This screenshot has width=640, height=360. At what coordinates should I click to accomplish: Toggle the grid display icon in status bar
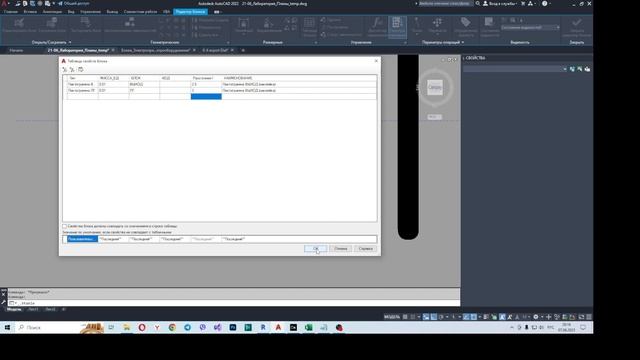[x=405, y=317]
